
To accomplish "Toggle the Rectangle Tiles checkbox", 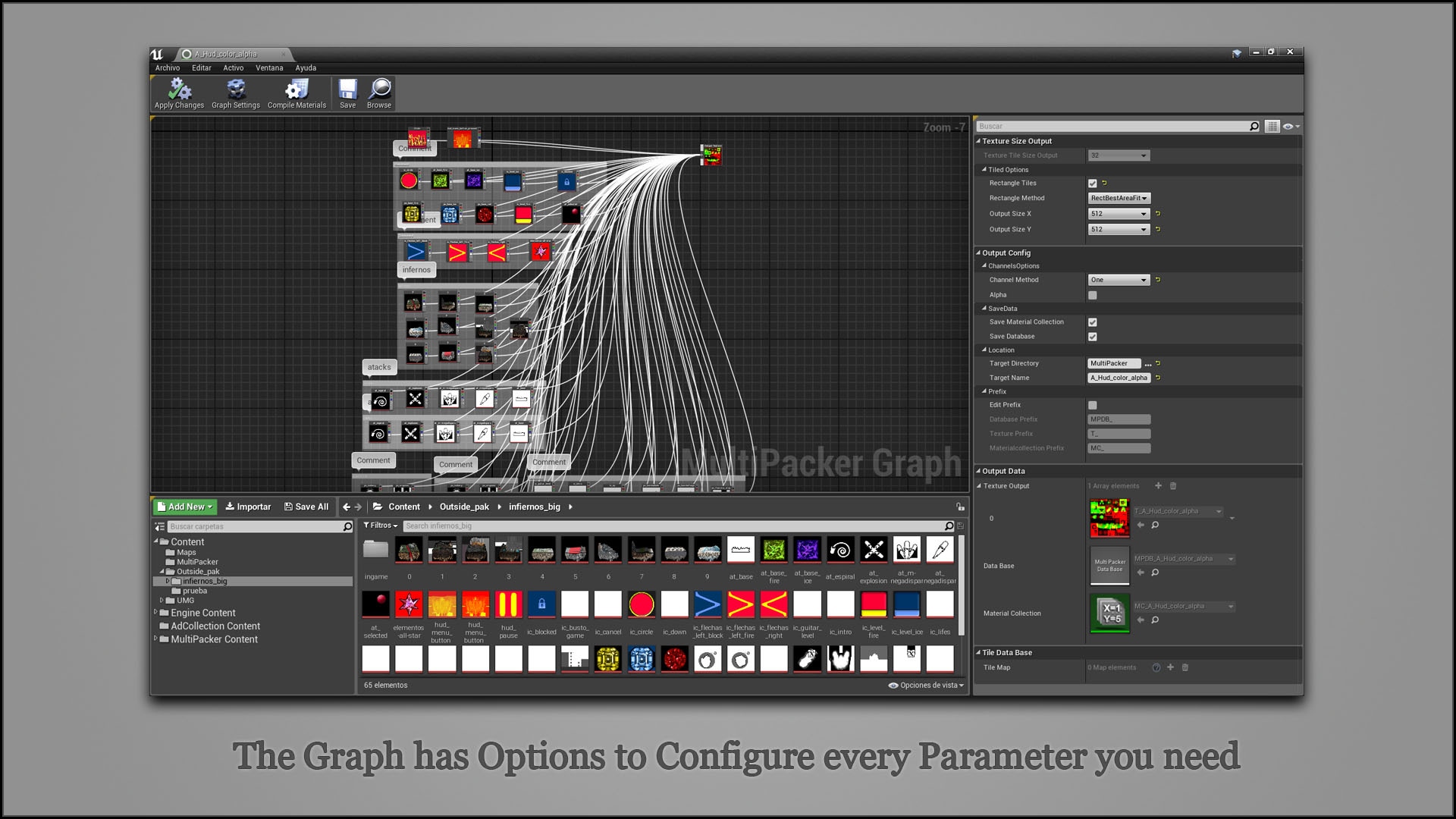I will [1093, 184].
